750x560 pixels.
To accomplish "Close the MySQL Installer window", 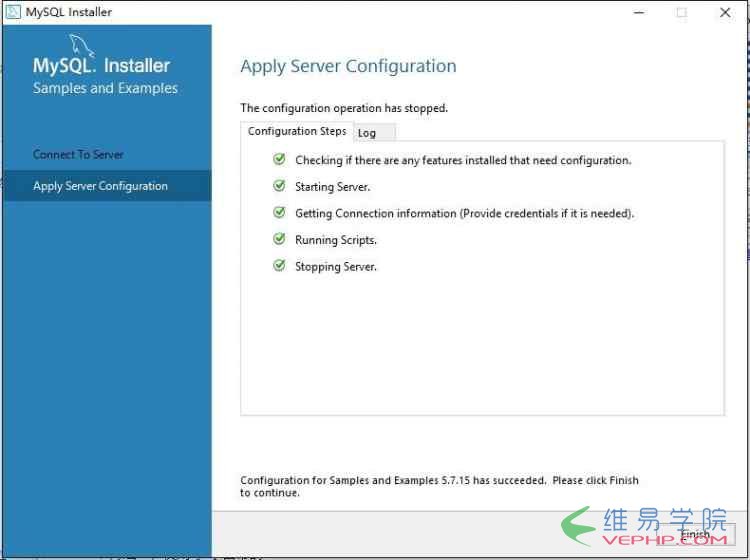I will 725,12.
